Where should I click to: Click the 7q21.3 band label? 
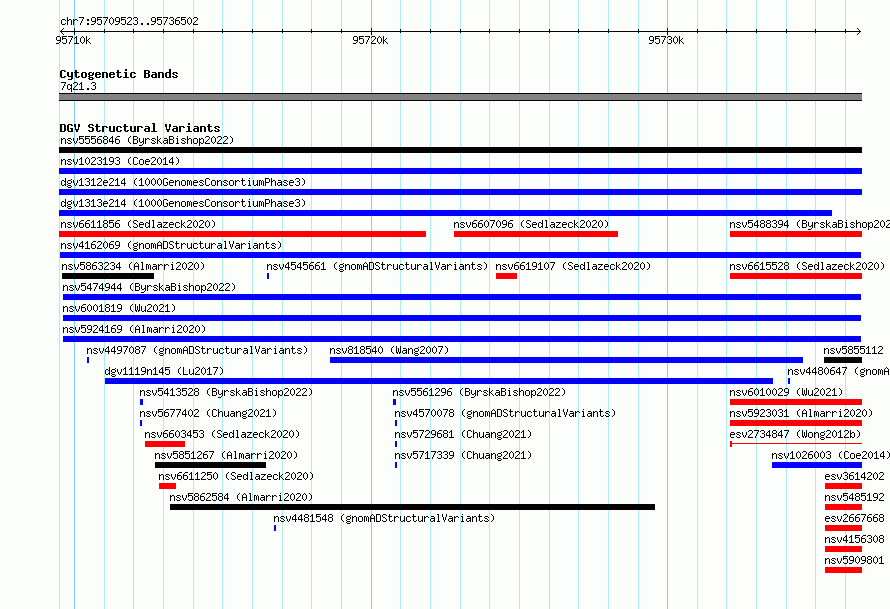78,86
